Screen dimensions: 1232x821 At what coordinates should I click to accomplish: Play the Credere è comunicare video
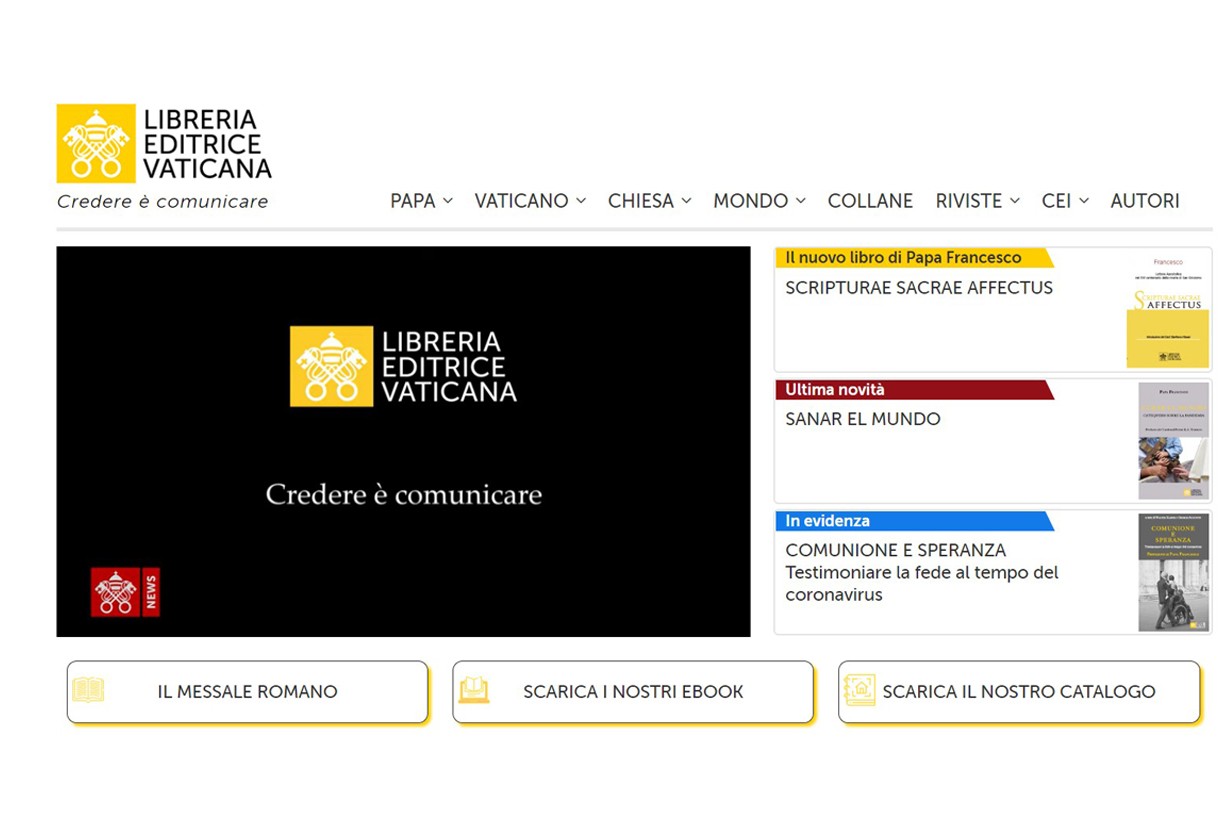click(403, 441)
